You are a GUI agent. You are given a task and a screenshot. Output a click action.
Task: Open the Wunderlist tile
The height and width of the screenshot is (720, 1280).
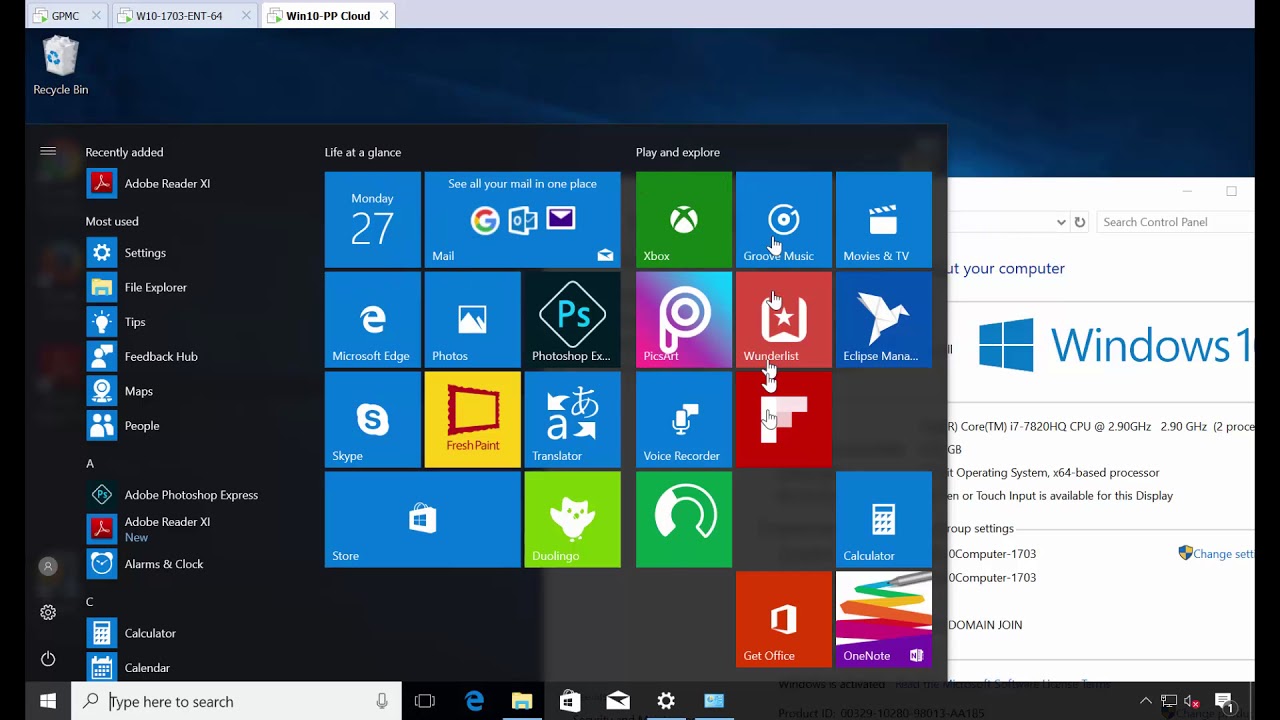tap(784, 320)
